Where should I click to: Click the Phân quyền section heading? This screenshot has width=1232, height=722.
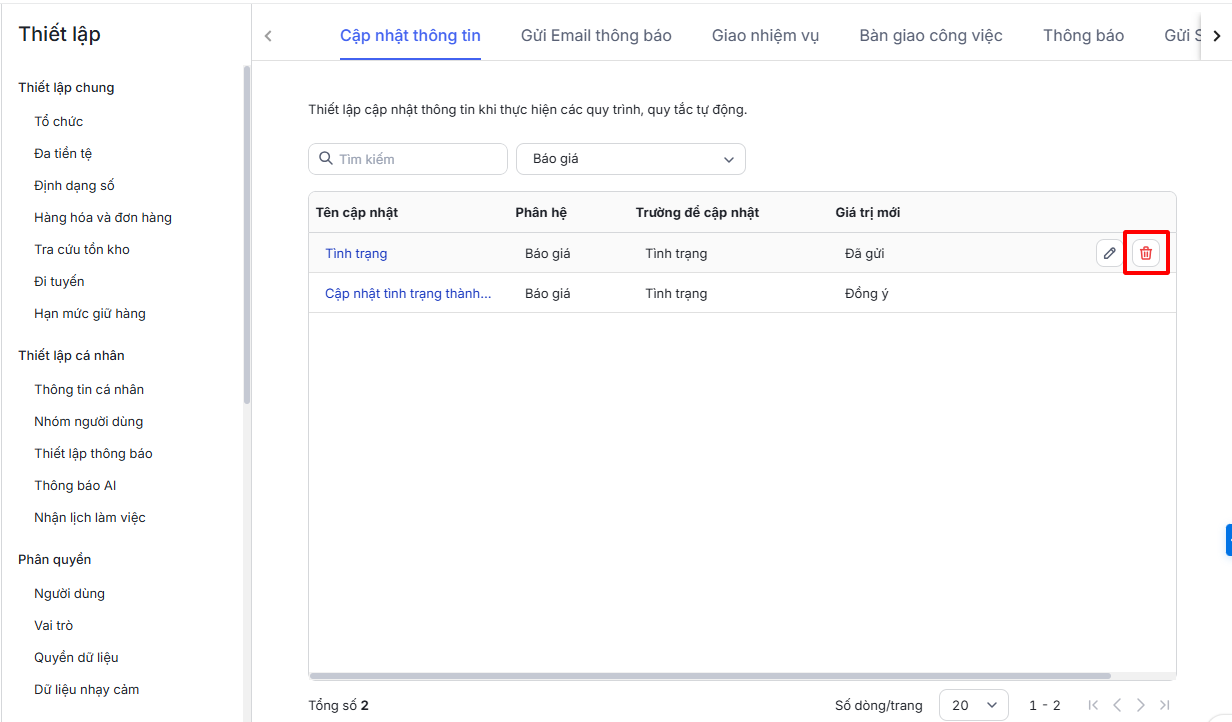click(54, 560)
